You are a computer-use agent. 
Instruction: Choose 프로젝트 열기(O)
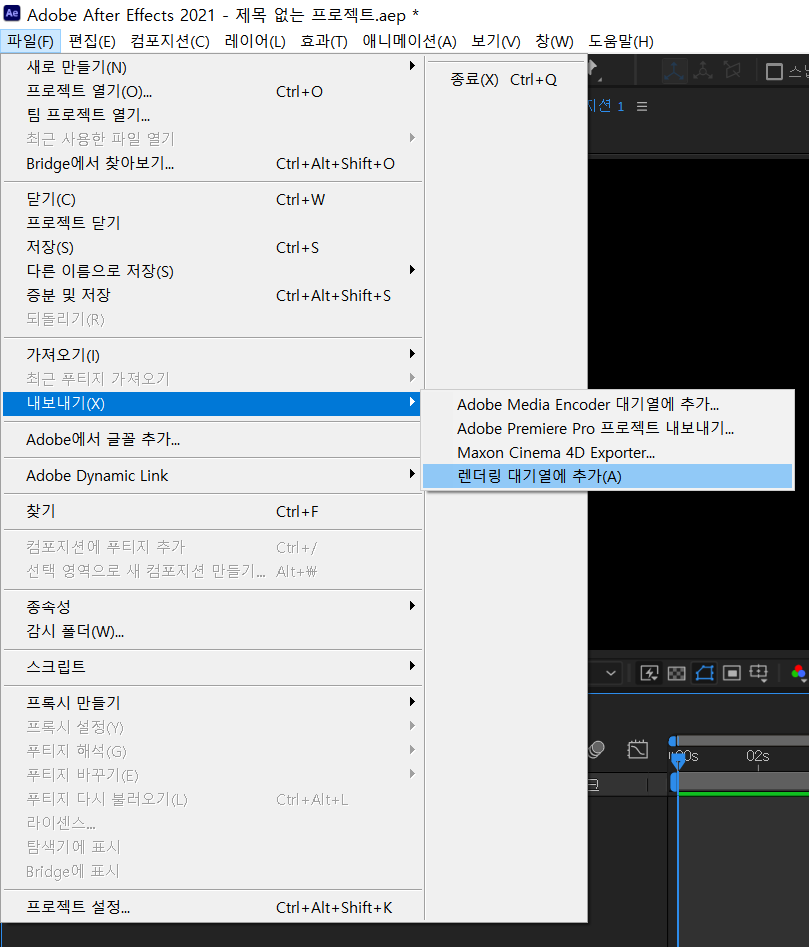pos(213,91)
